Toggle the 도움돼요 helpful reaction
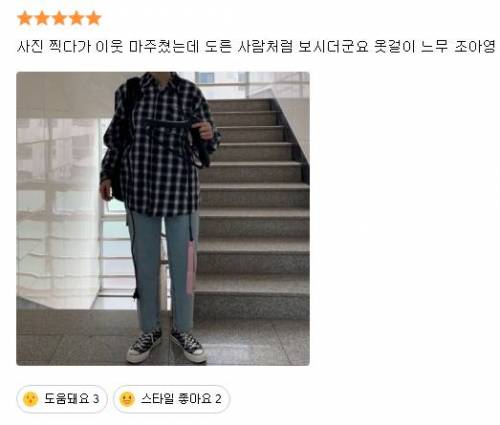500x425 pixels. [x=62, y=399]
